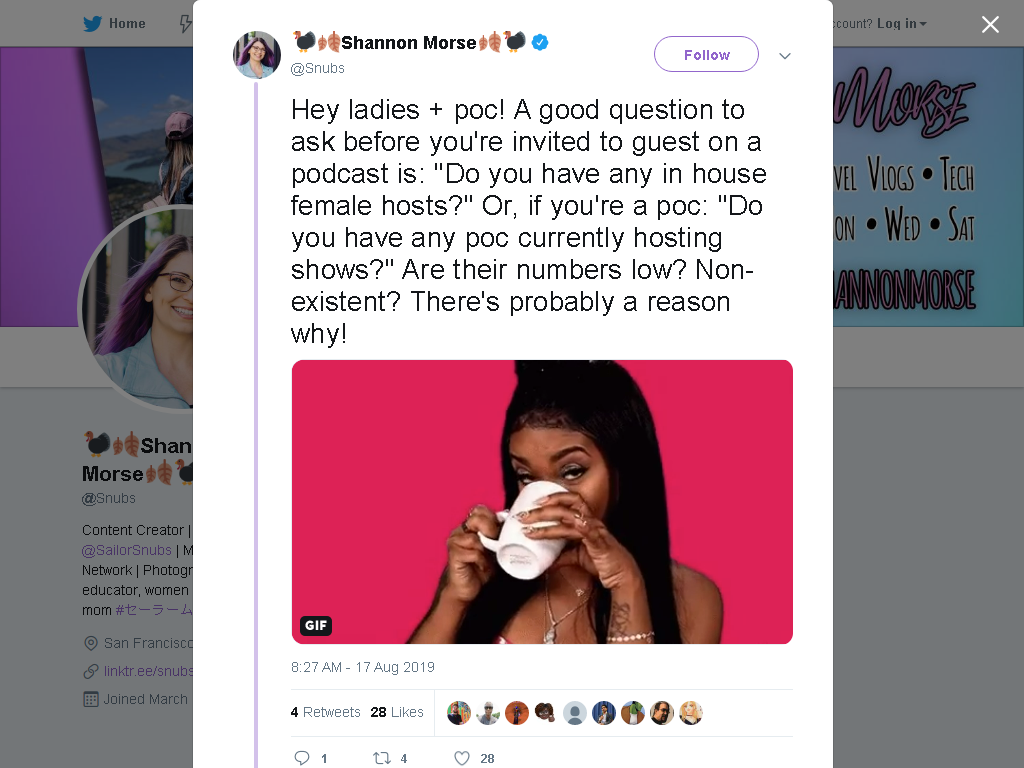Click the first liker's avatar
Screen dimensions: 1024x768
click(458, 712)
